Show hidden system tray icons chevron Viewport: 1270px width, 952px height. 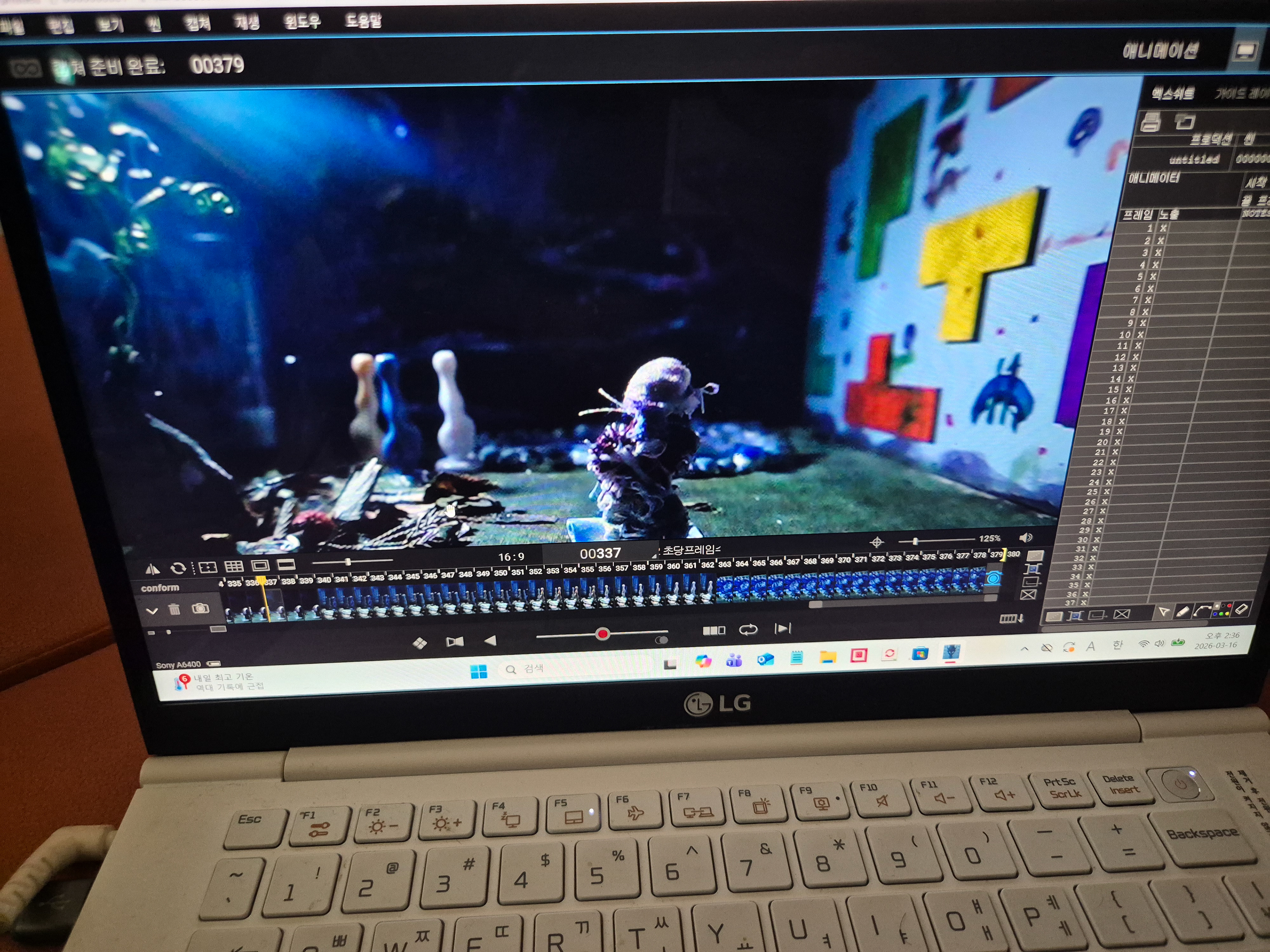[1024, 649]
